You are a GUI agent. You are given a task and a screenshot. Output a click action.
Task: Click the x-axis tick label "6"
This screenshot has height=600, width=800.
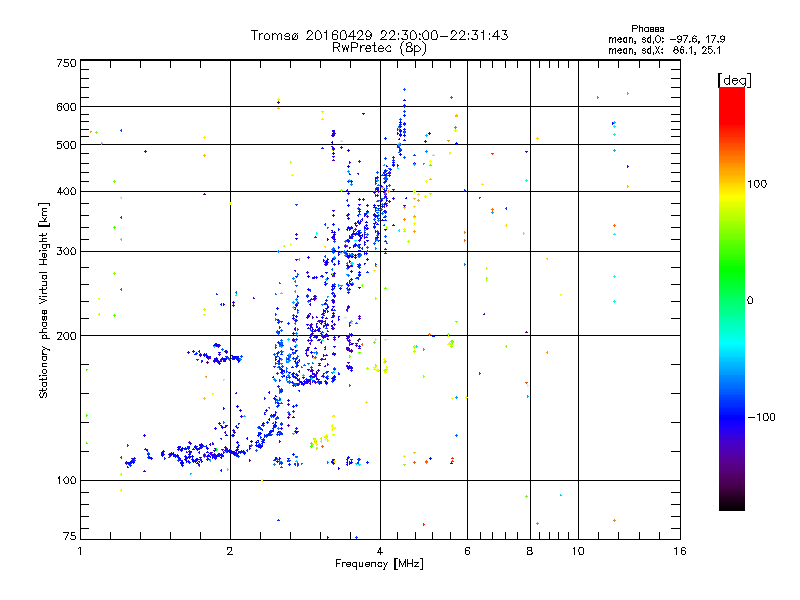pyautogui.click(x=467, y=551)
